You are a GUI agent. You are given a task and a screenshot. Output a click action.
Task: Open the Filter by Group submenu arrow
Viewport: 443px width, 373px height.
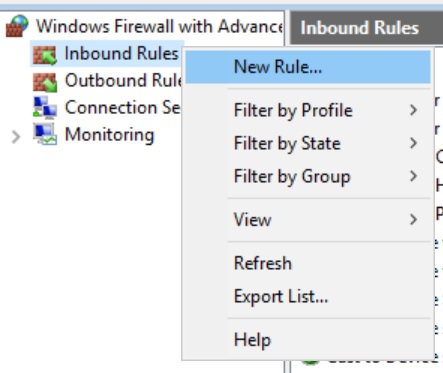(413, 176)
